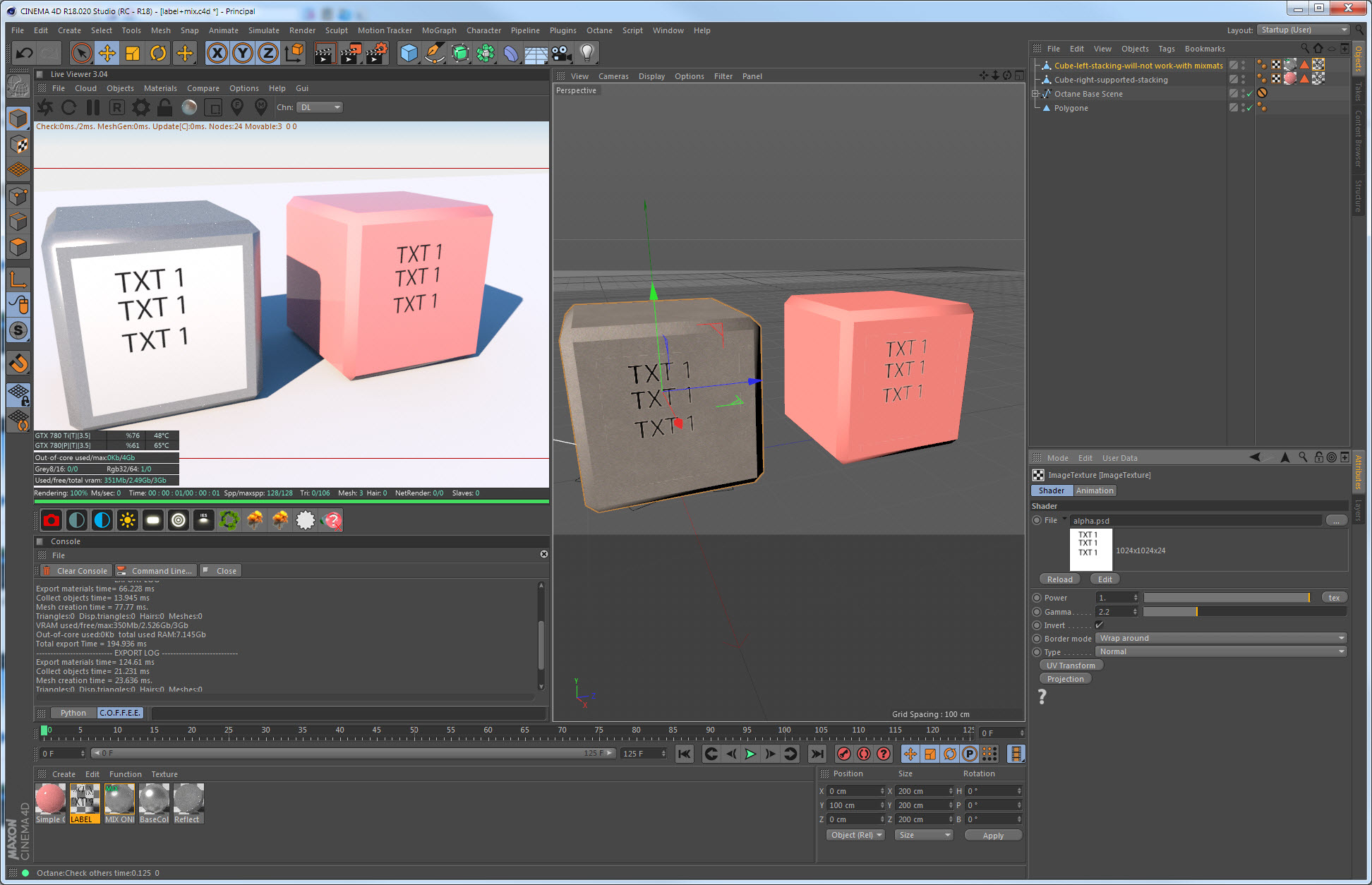The height and width of the screenshot is (885, 1372).
Task: Click the Light bulb icon
Action: click(x=587, y=53)
